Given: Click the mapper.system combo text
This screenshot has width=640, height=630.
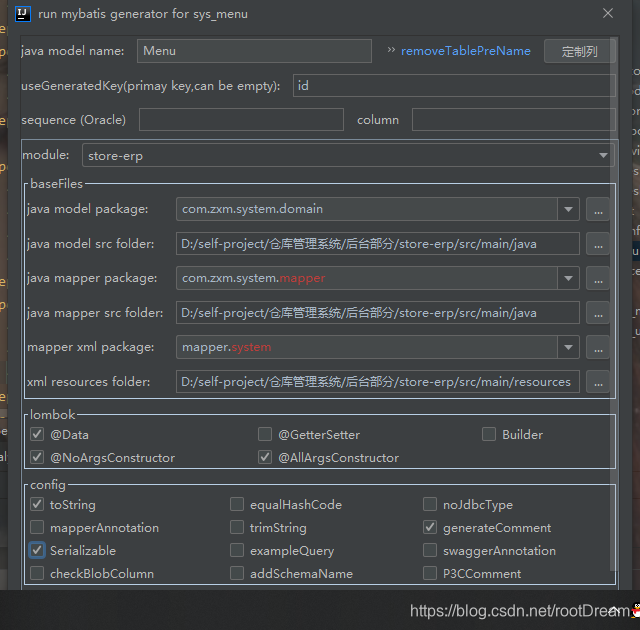Looking at the screenshot, I should tap(227, 347).
